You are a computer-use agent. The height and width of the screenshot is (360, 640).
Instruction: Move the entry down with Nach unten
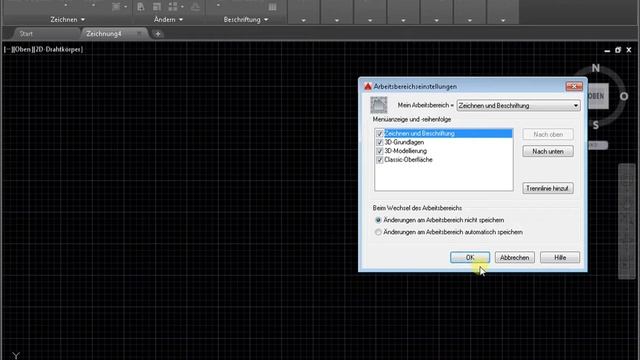[x=548, y=151]
